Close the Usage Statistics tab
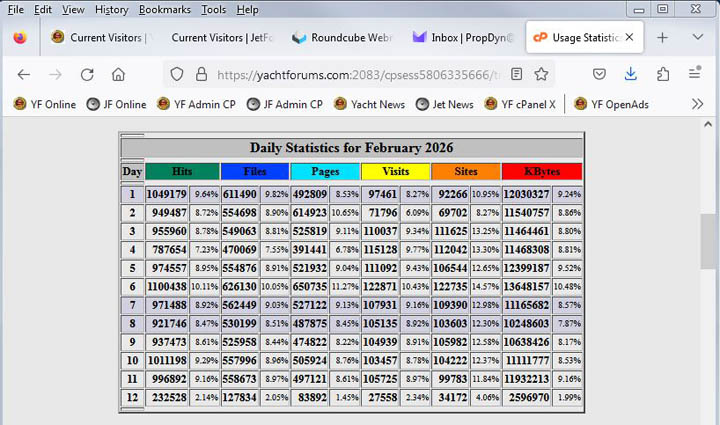Viewport: 720px width, 425px height. pyautogui.click(x=629, y=38)
